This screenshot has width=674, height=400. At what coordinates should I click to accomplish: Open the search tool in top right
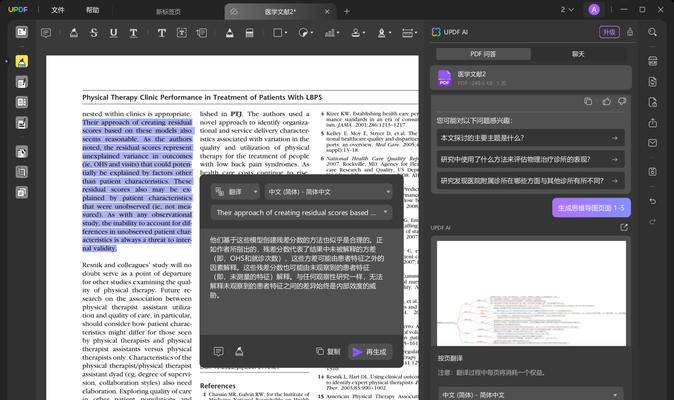[x=652, y=32]
